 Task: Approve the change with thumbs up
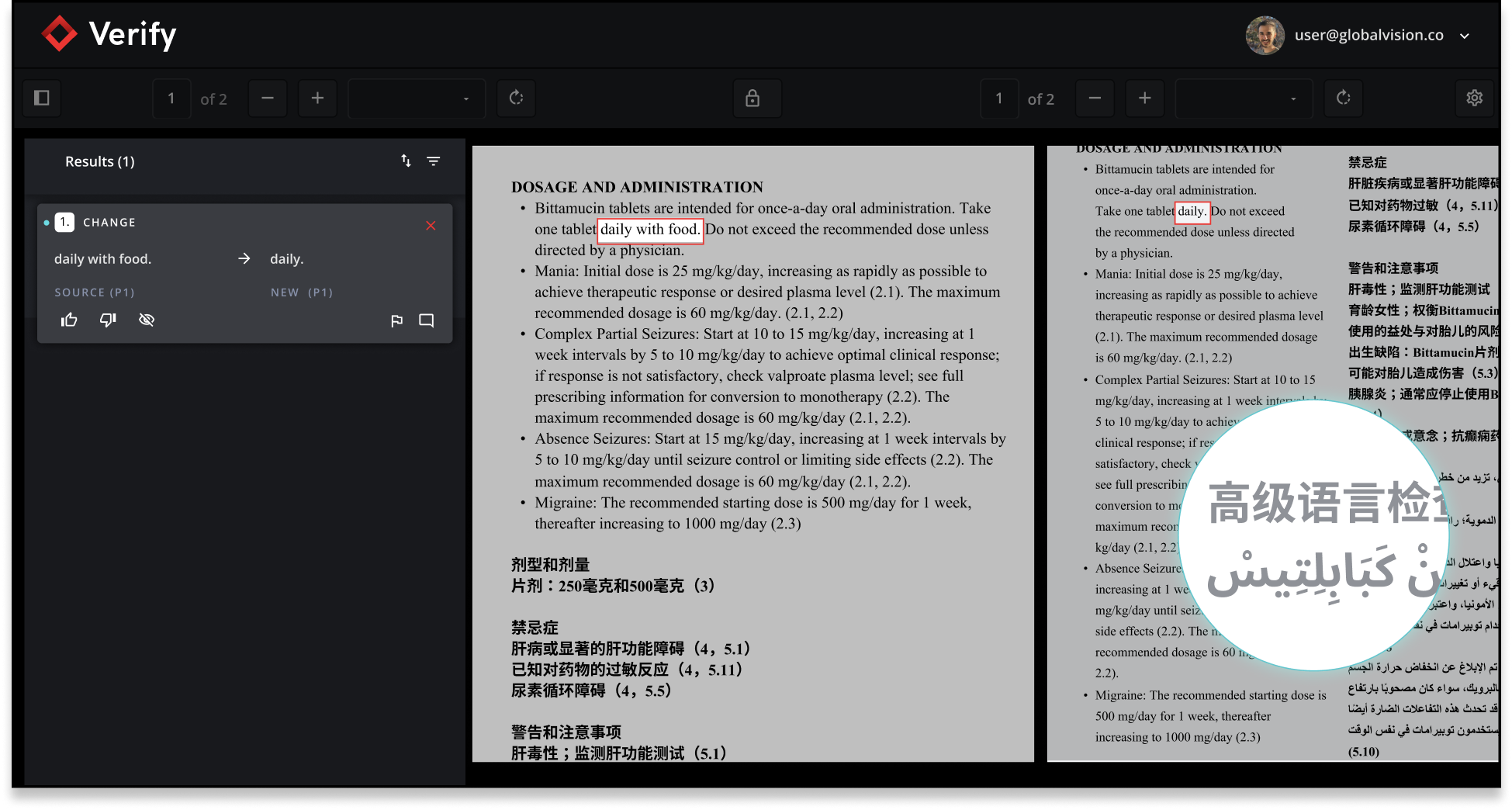pyautogui.click(x=69, y=320)
